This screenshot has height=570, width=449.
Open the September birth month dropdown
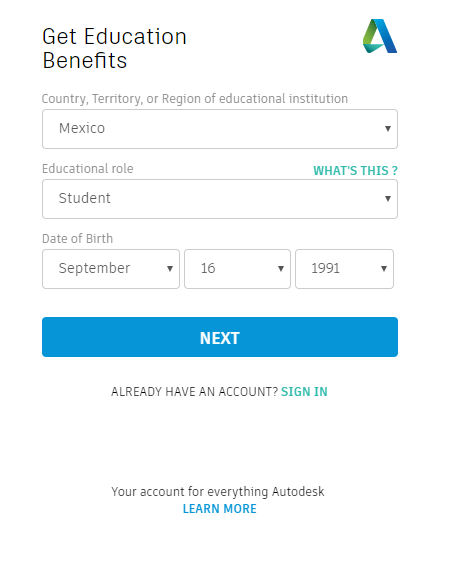[x=111, y=269]
